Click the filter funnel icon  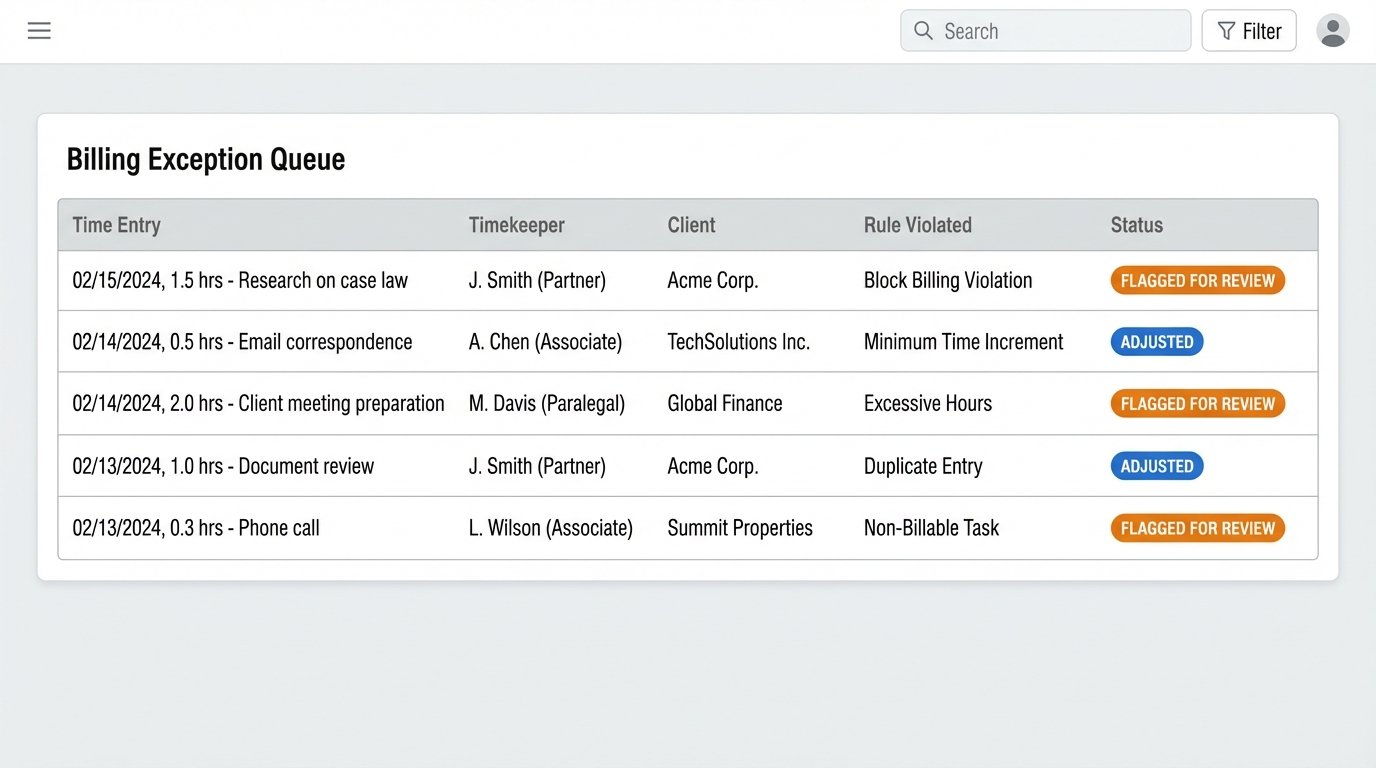(1227, 31)
